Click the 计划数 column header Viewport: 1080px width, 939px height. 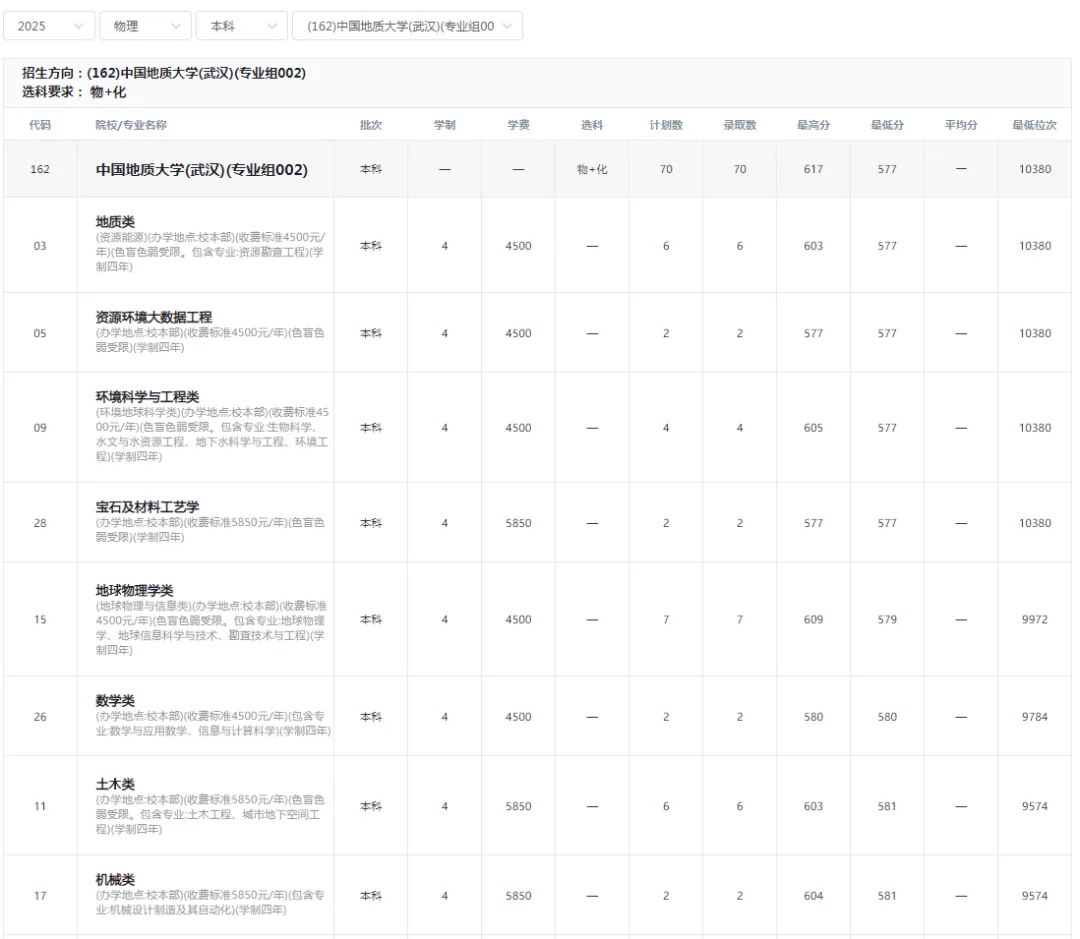tap(666, 125)
